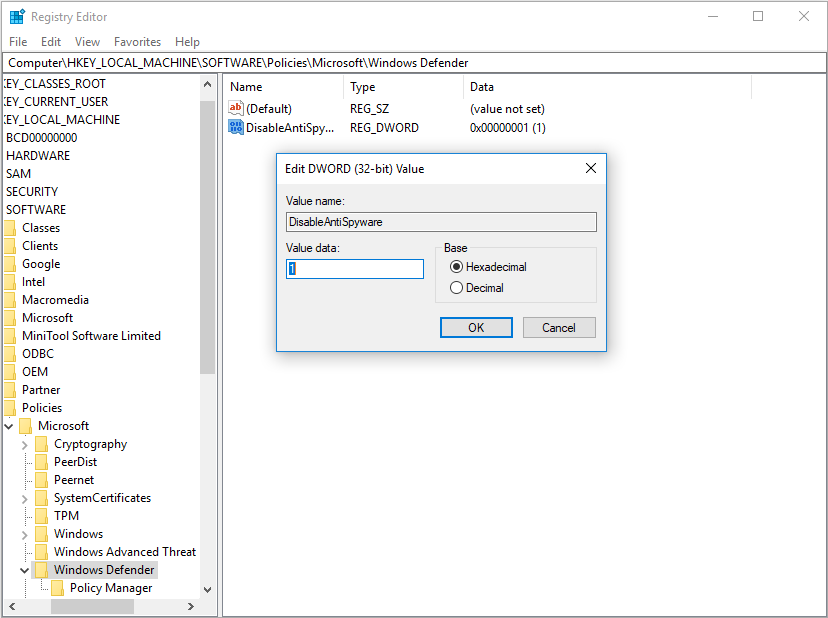828x618 pixels.
Task: Close the Edit DWORD dialog with X
Action: coord(591,168)
